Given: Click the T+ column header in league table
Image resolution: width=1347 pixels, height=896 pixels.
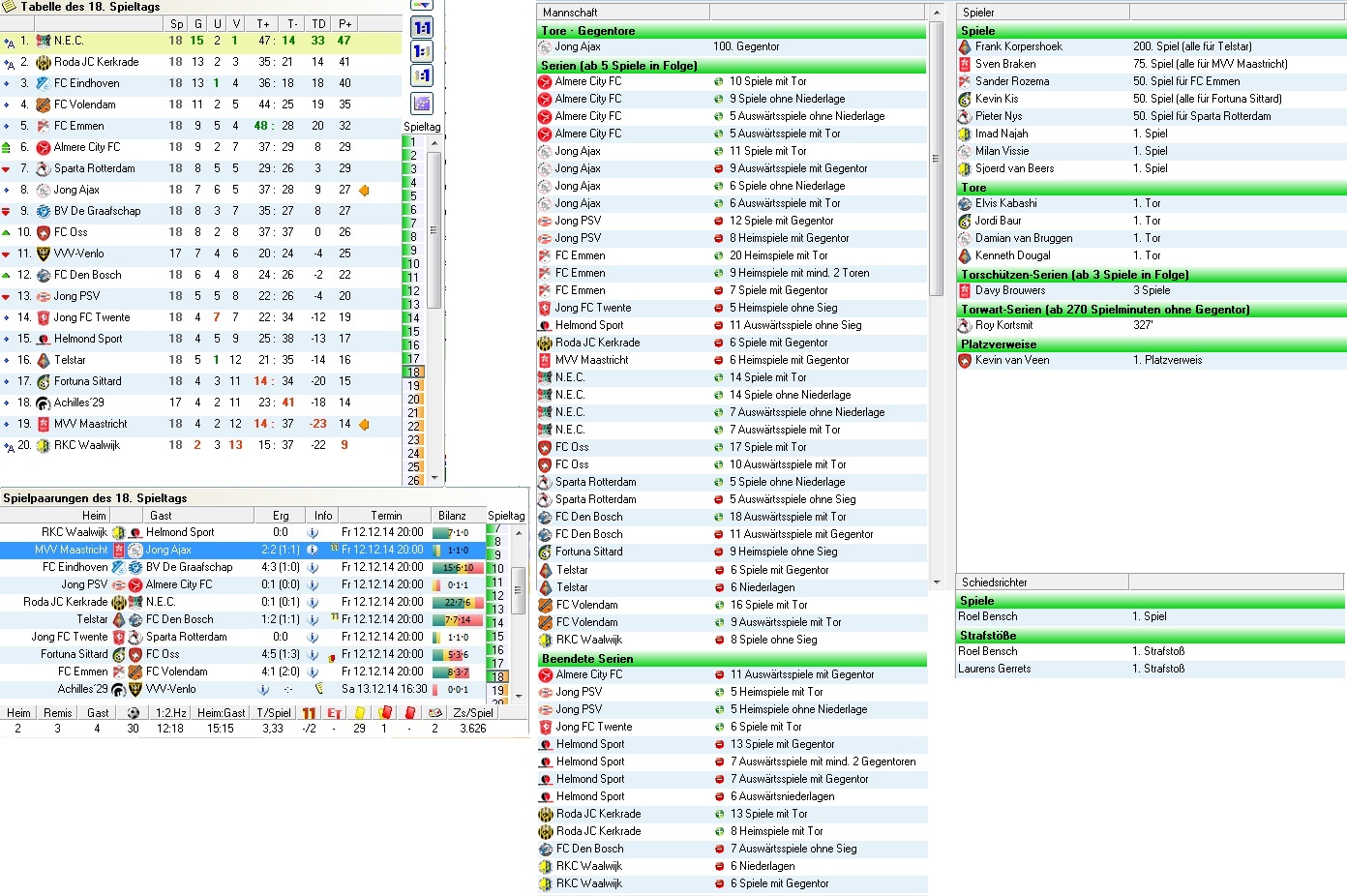Looking at the screenshot, I should tap(263, 23).
